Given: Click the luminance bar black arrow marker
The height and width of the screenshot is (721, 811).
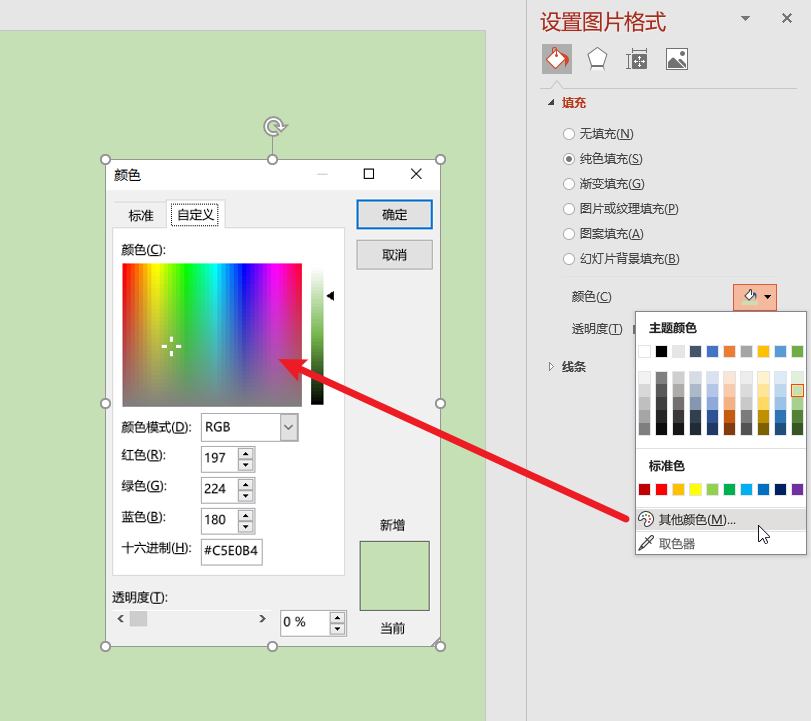Looking at the screenshot, I should coord(331,296).
